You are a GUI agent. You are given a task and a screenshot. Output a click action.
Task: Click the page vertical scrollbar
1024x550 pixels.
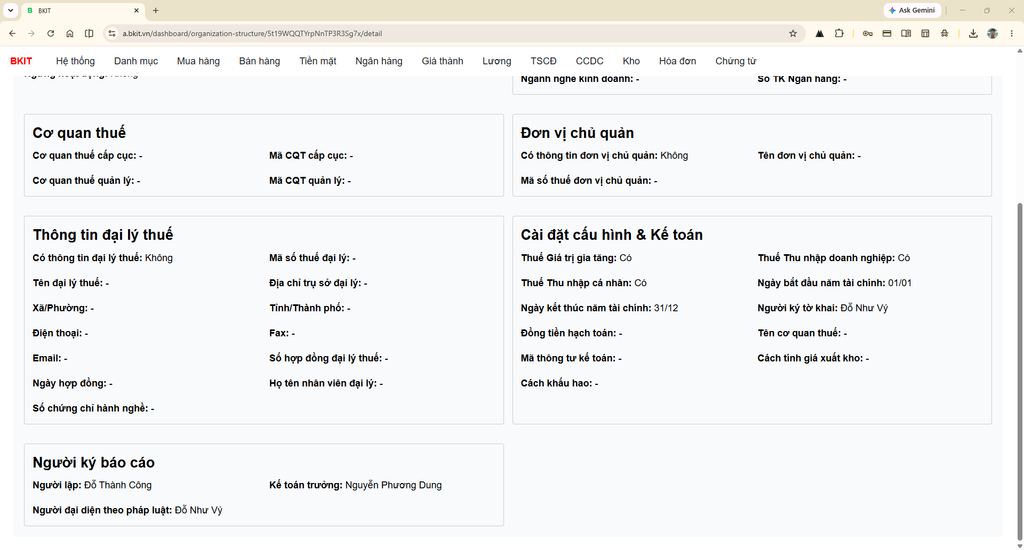[x=1019, y=372]
